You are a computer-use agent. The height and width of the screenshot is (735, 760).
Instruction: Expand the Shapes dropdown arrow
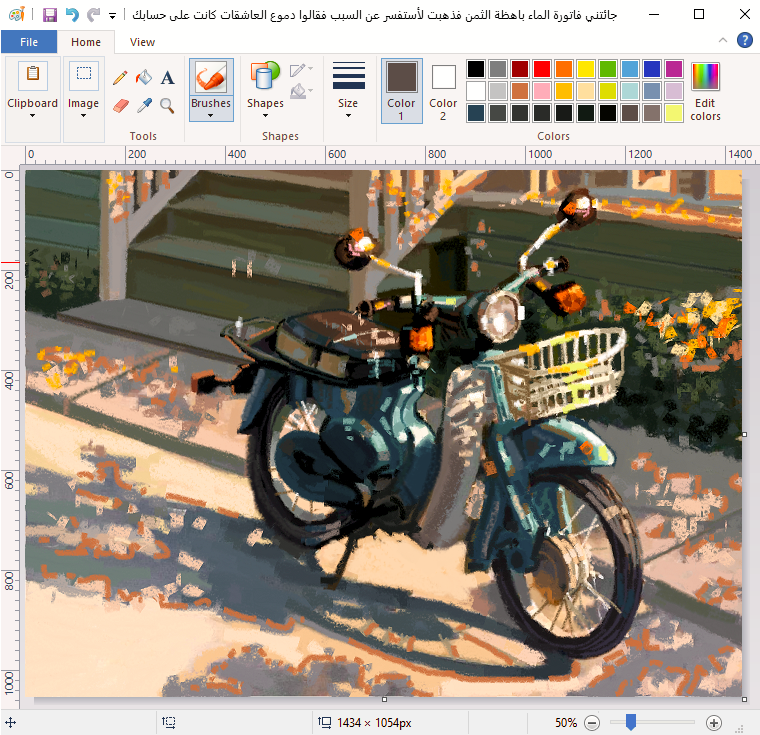click(265, 116)
